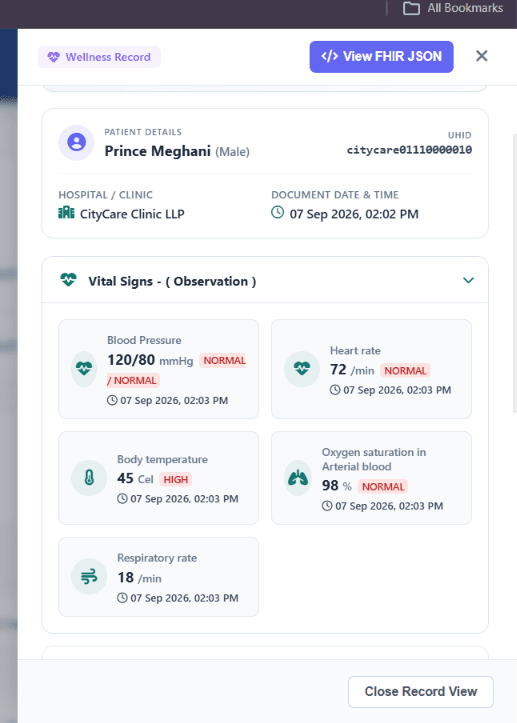Click the patient avatar icon
This screenshot has width=517, height=723.
click(77, 142)
